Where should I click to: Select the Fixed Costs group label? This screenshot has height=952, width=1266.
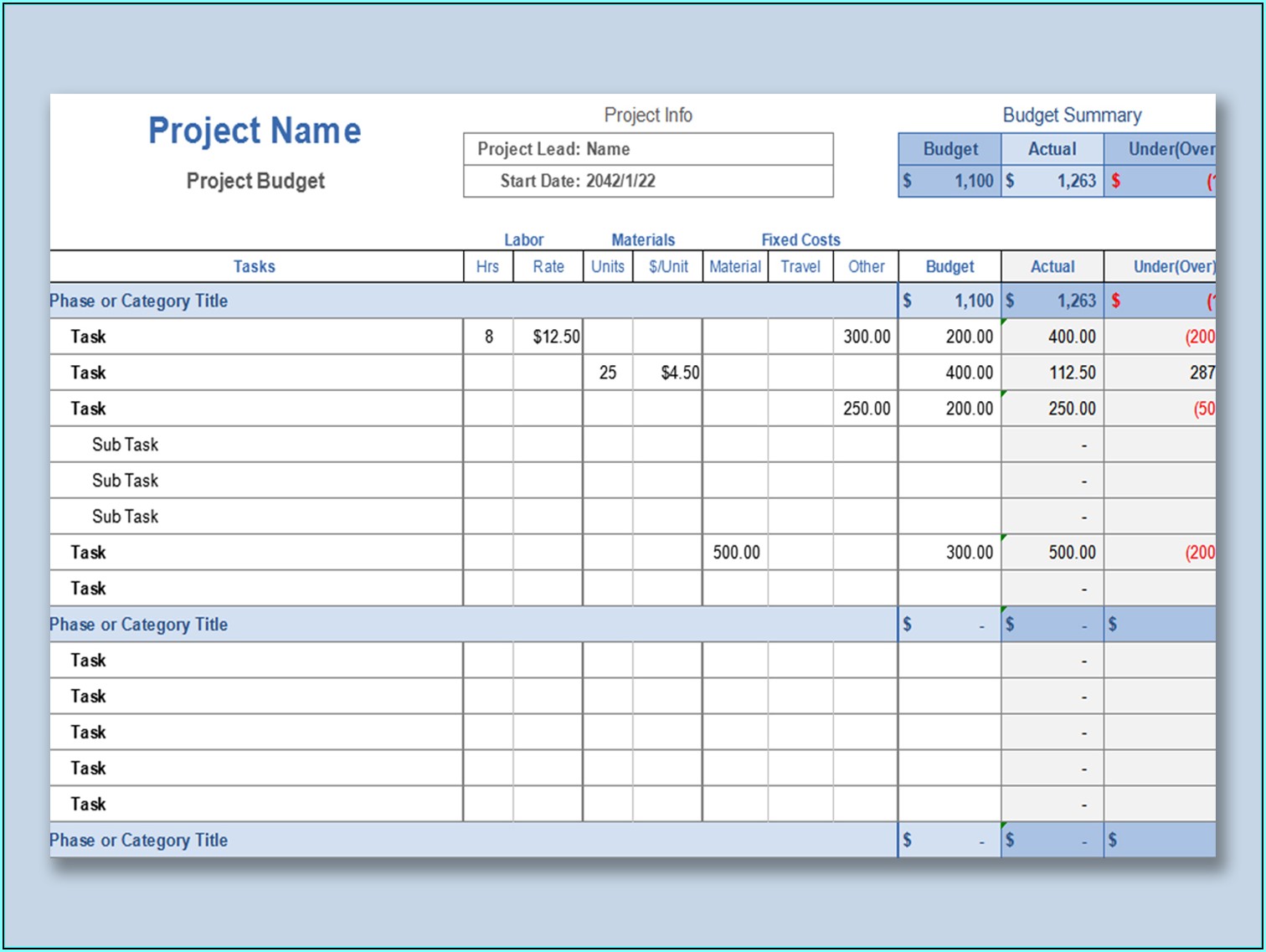(x=800, y=239)
